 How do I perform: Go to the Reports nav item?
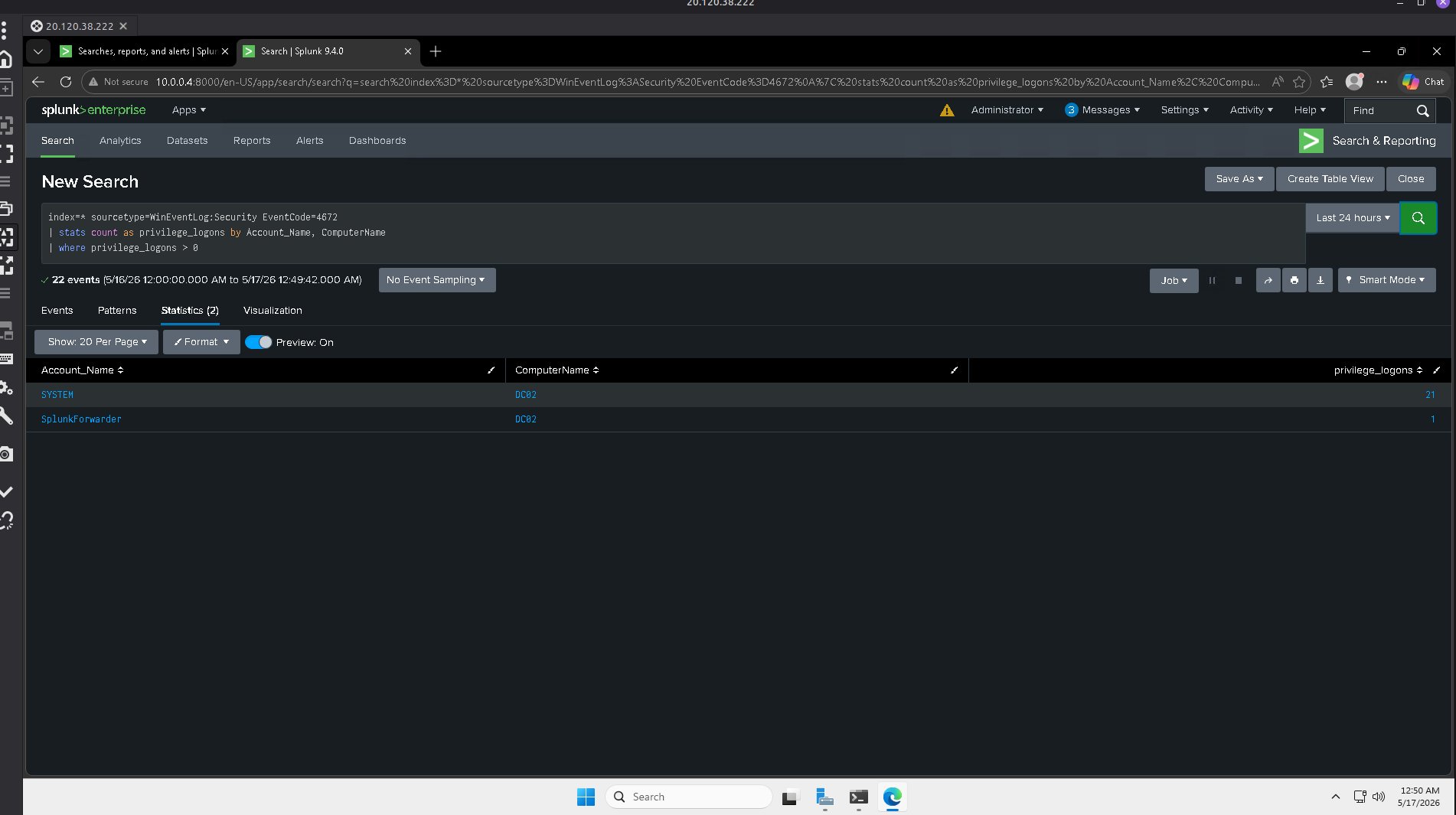tap(252, 141)
